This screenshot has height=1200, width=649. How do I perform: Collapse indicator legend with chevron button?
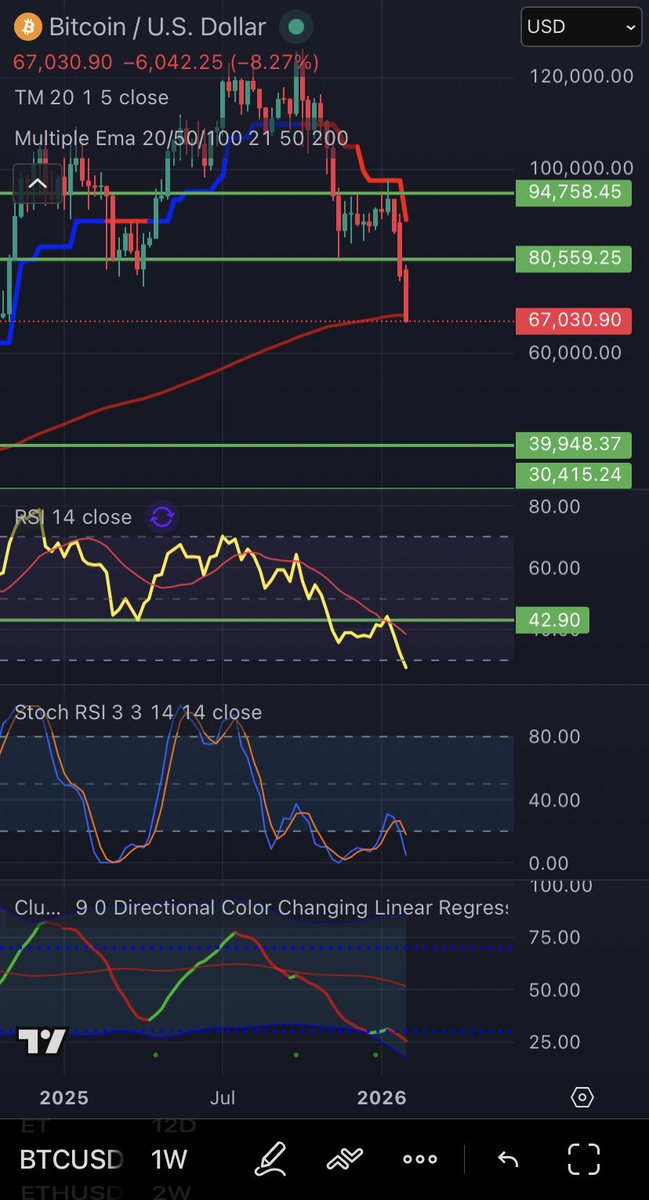click(37, 184)
